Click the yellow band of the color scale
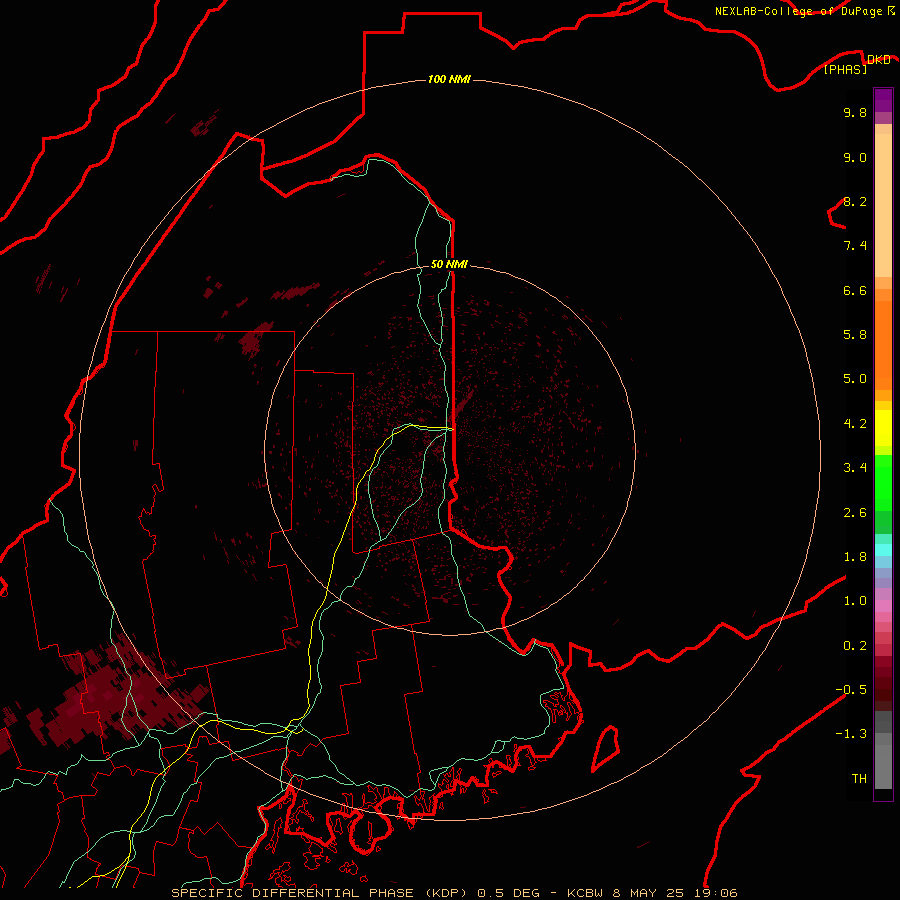 883,428
